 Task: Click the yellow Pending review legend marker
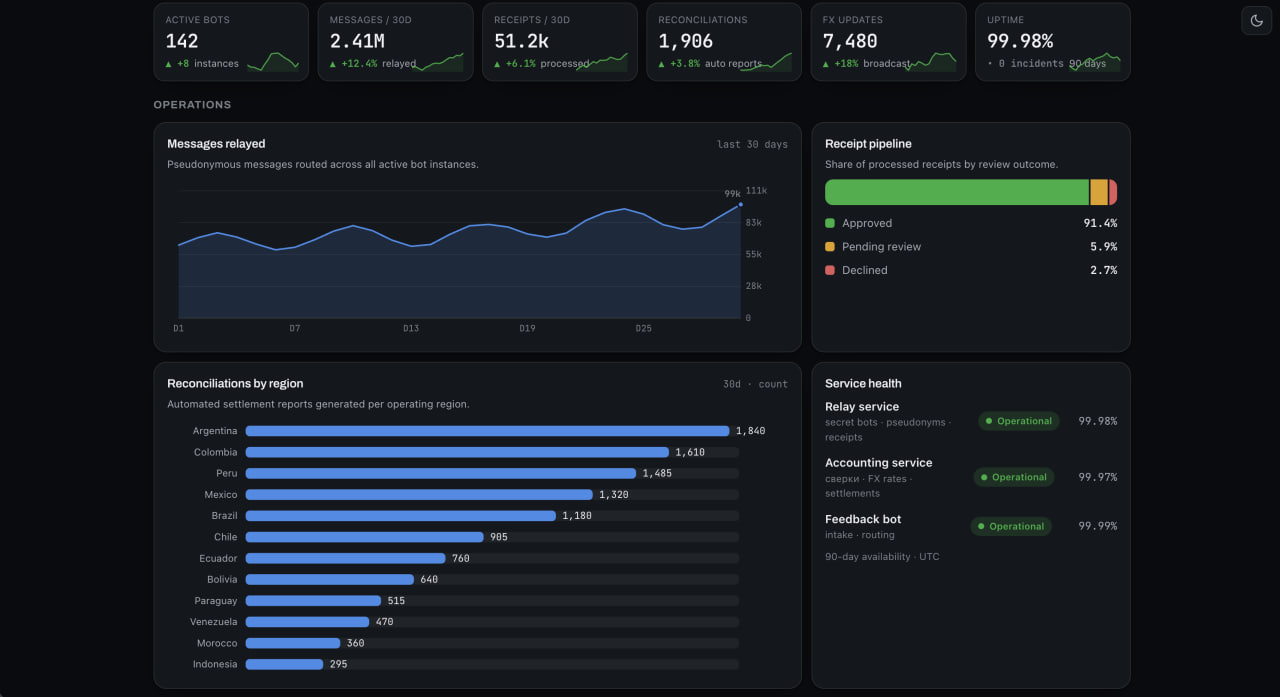click(830, 246)
